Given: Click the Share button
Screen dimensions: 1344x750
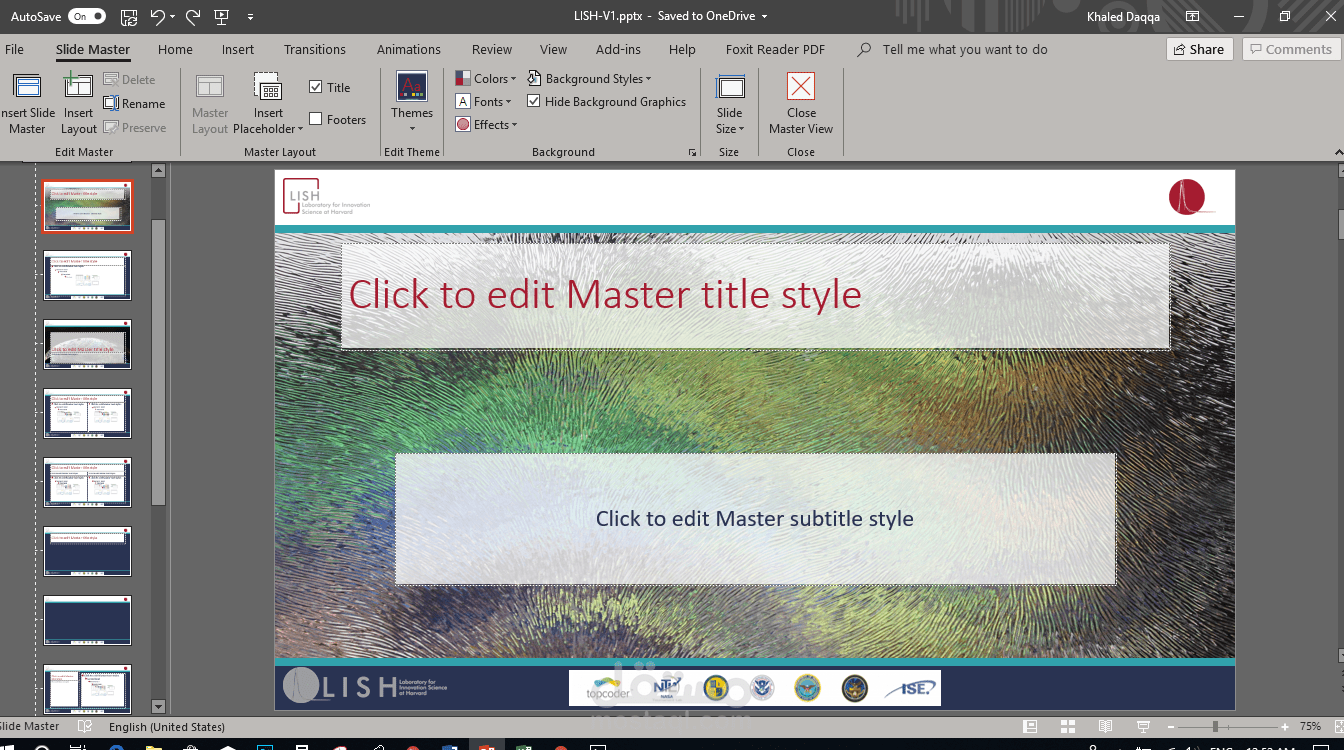Looking at the screenshot, I should coord(1198,48).
